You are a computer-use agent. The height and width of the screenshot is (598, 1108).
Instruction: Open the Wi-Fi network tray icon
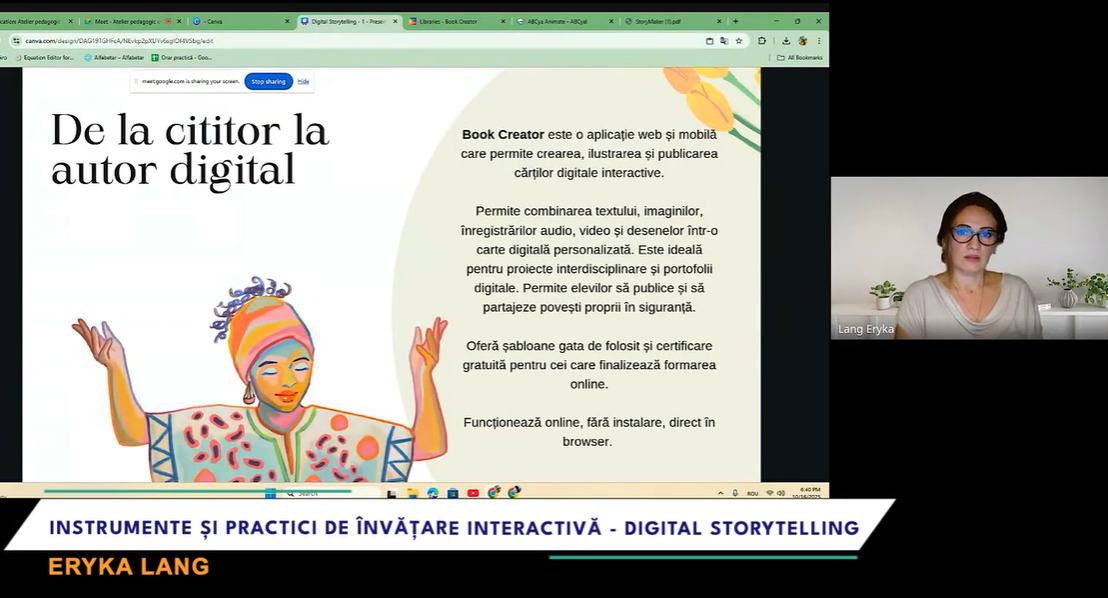pyautogui.click(x=770, y=493)
